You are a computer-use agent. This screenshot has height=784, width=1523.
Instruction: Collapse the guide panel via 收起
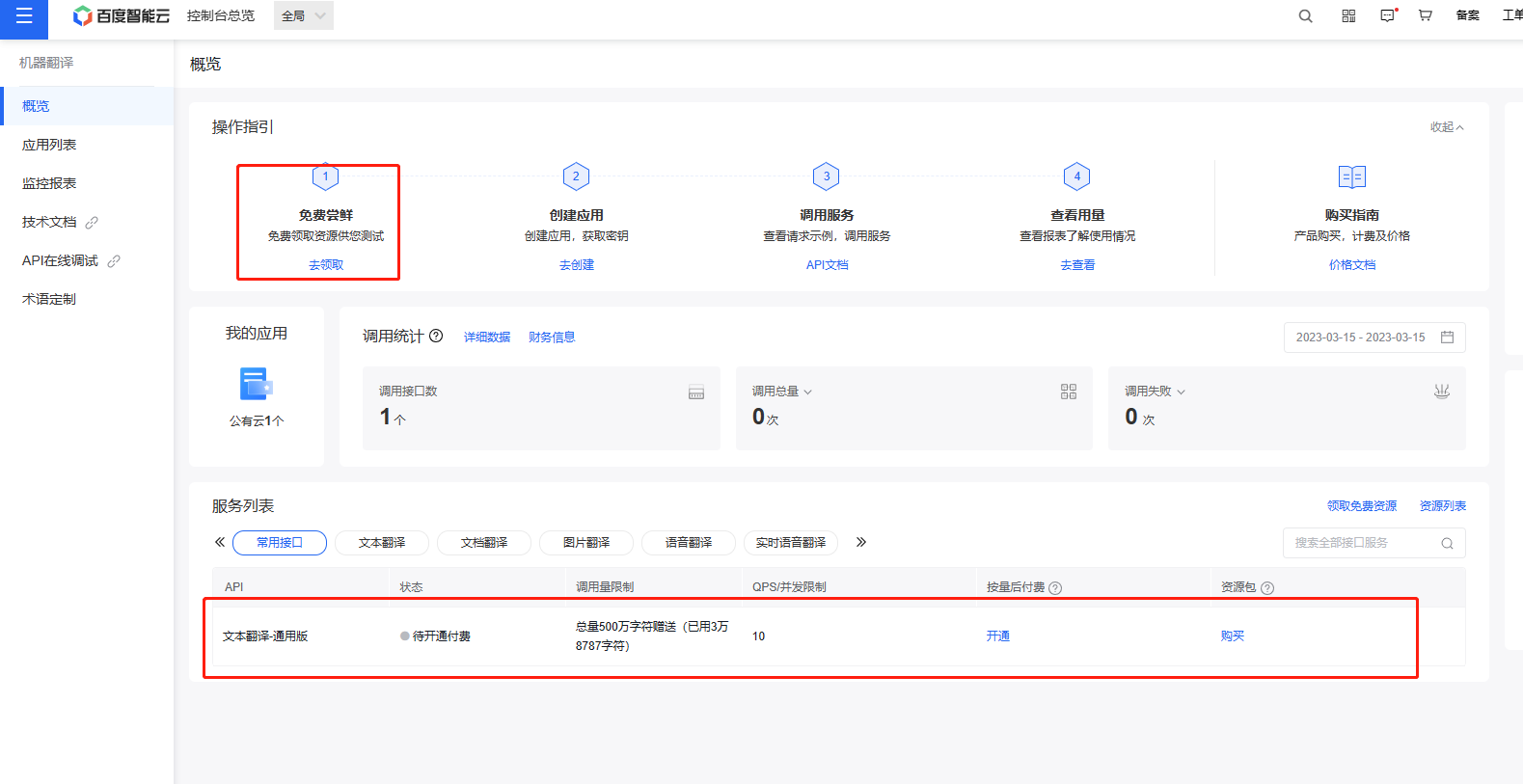pos(1446,127)
